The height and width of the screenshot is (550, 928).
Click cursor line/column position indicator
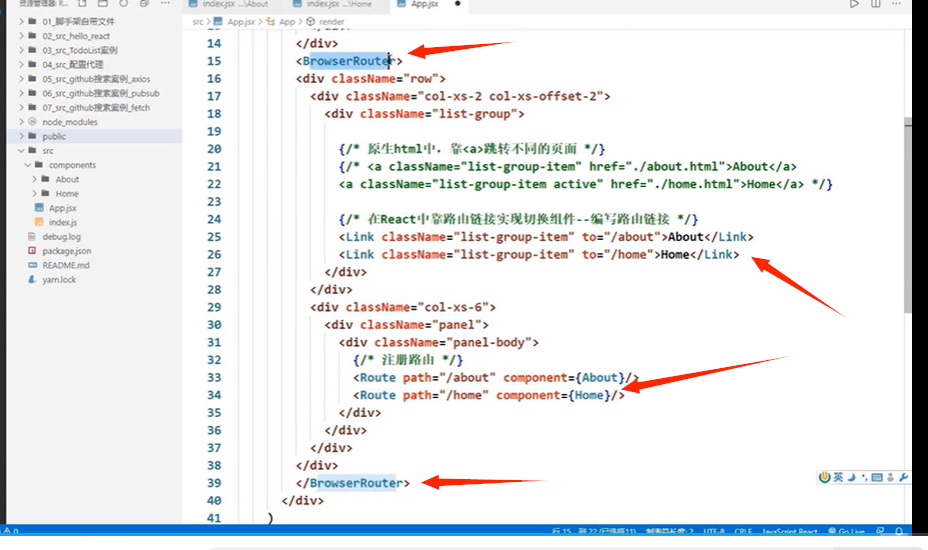(594, 531)
